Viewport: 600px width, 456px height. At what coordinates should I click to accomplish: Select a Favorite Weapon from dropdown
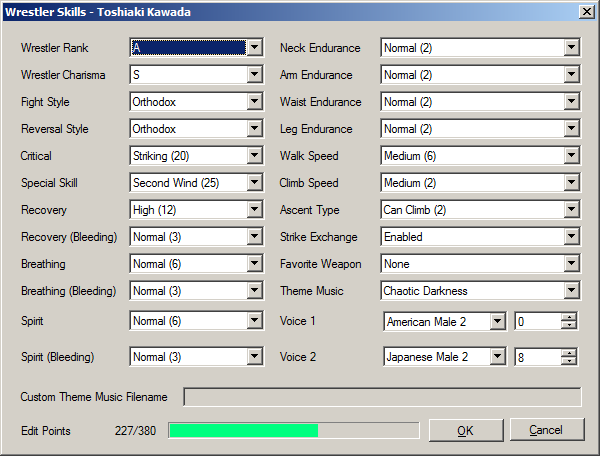[571, 264]
